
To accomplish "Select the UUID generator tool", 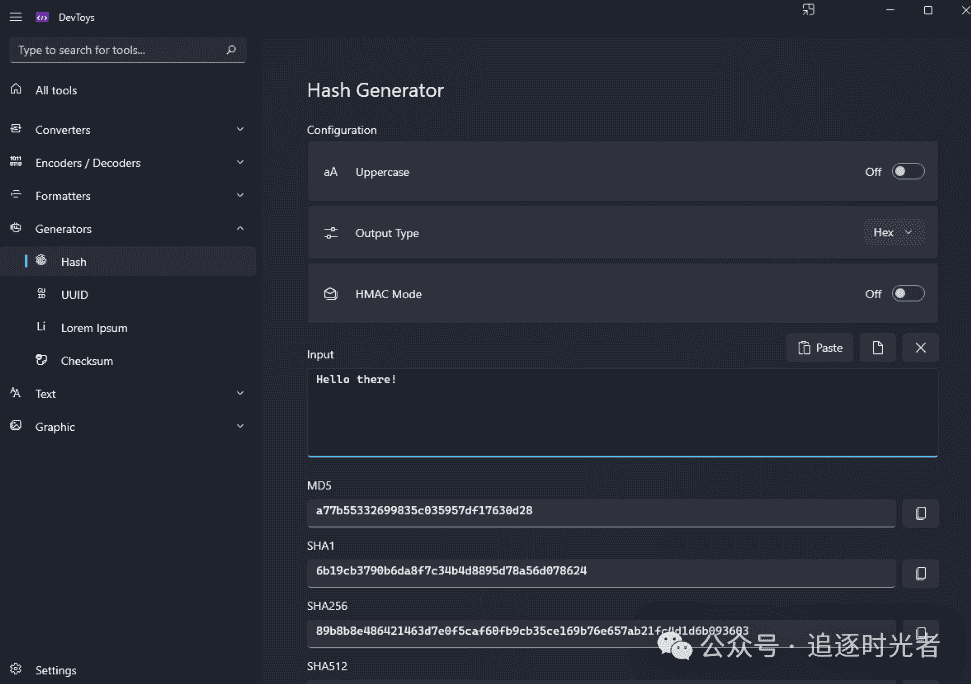I will pyautogui.click(x=75, y=295).
